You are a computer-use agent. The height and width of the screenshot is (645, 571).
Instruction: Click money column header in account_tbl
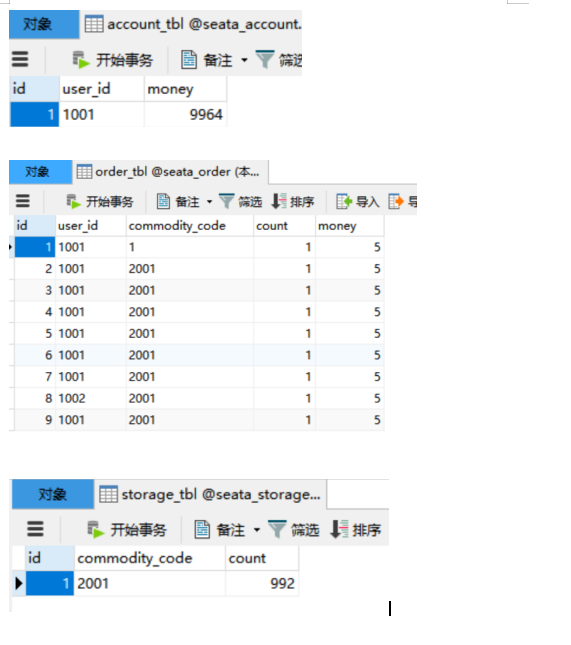(185, 89)
